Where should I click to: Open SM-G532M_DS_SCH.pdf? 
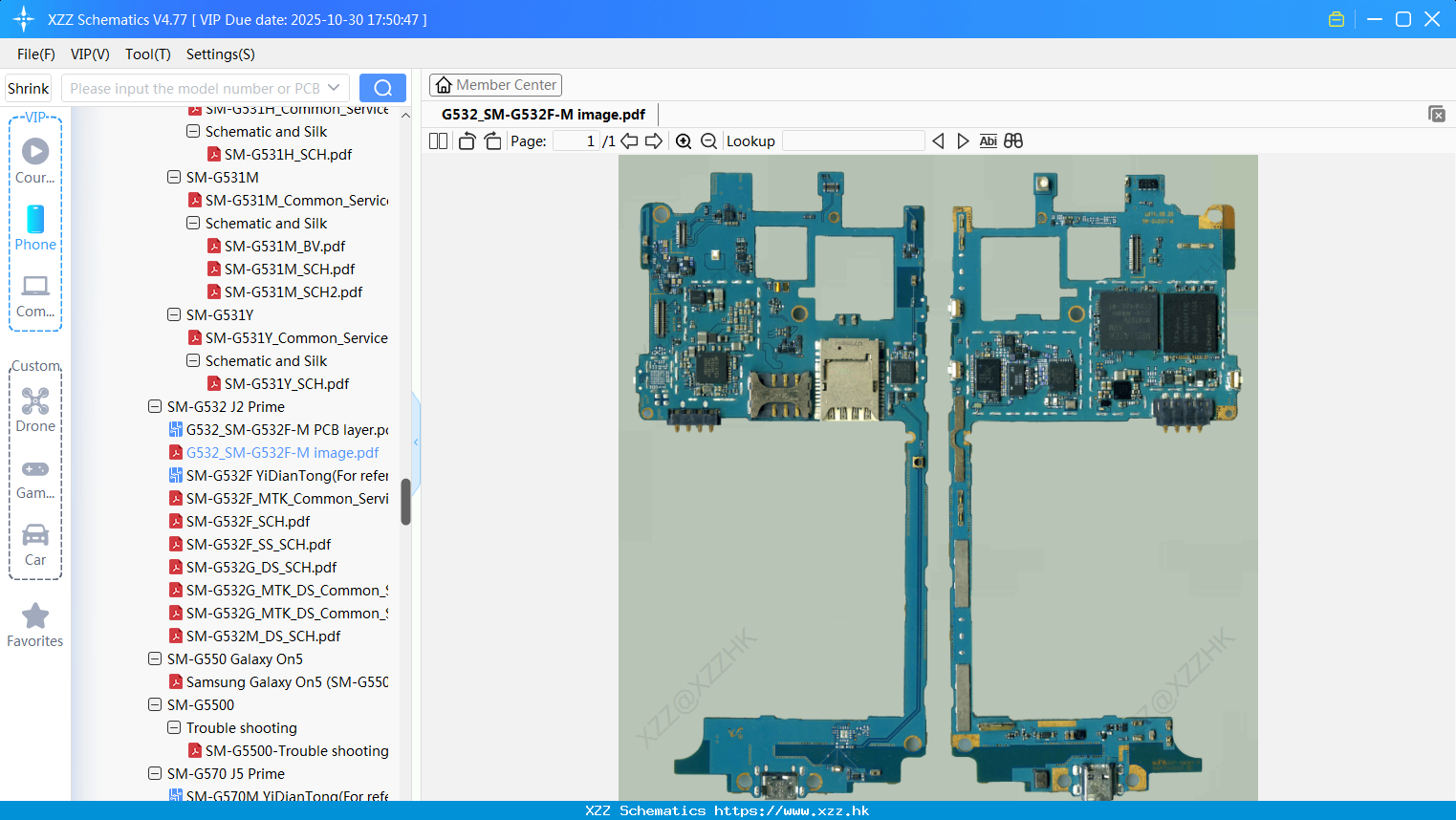point(263,637)
